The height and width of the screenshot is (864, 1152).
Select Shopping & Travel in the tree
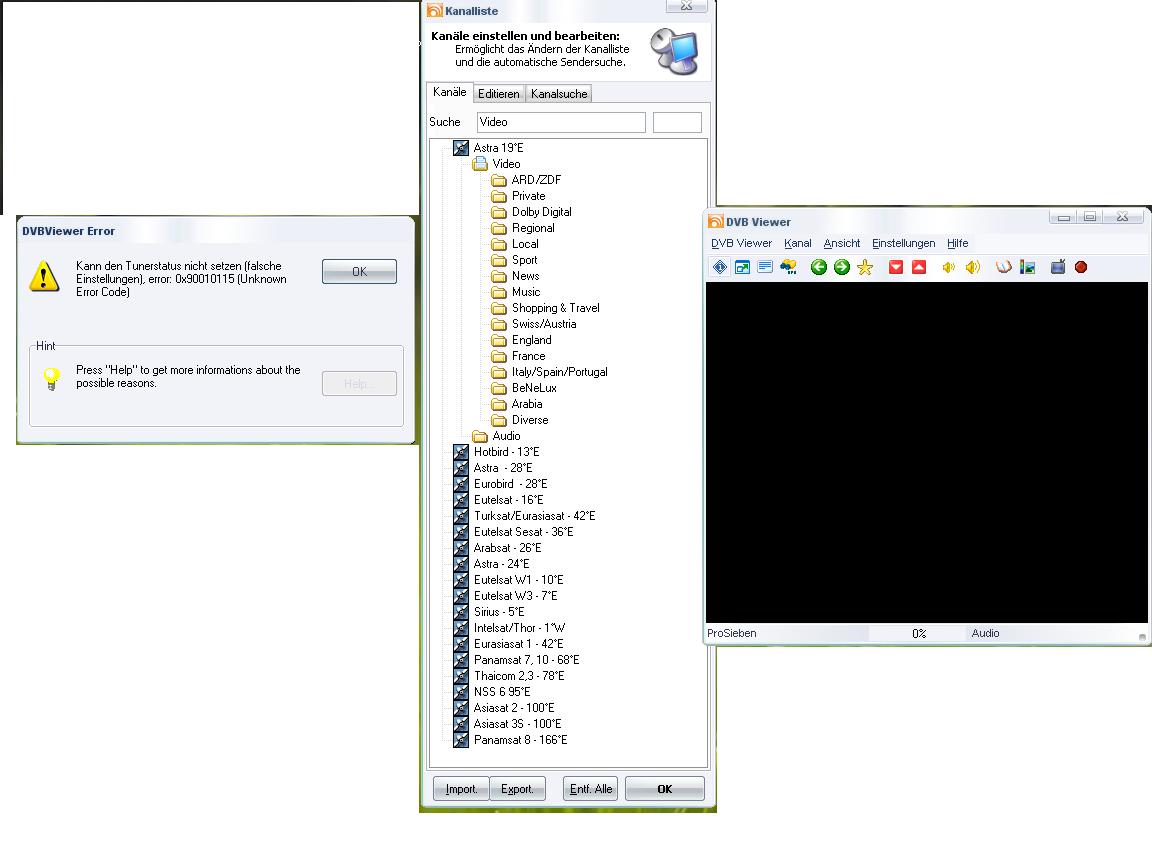(555, 309)
